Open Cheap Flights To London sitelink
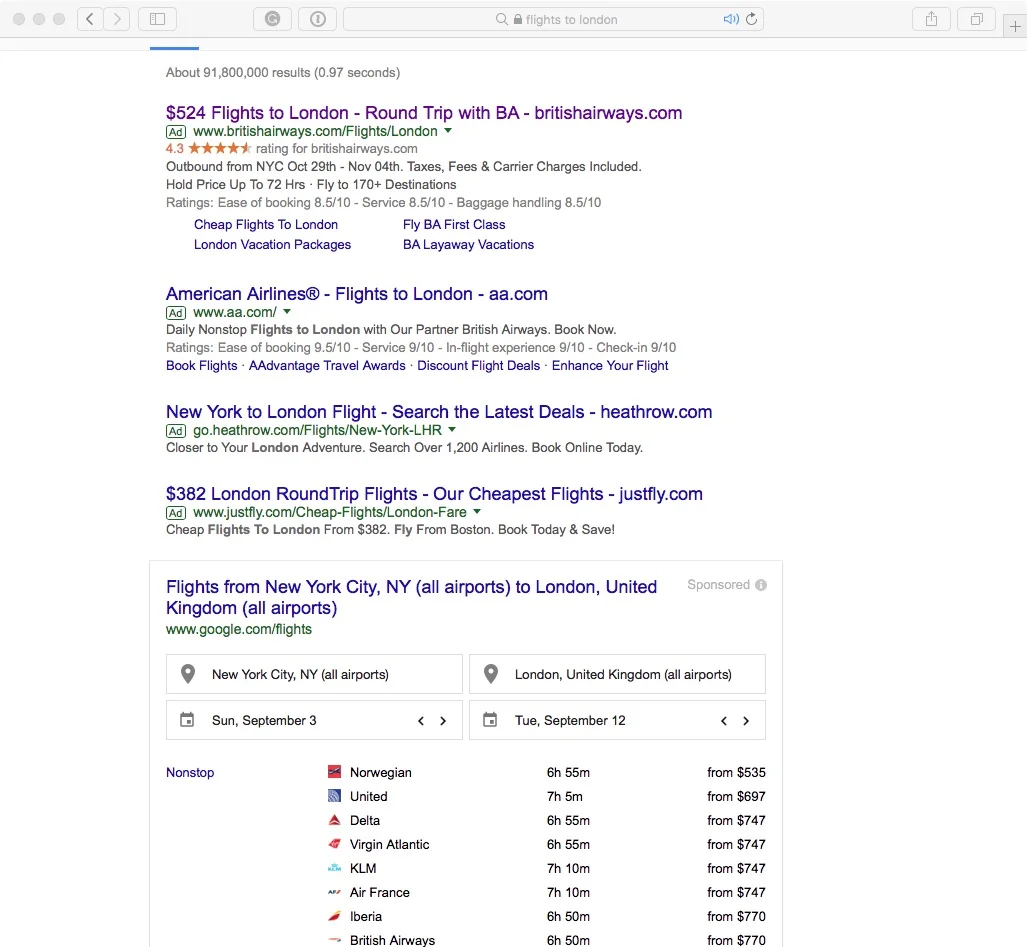Viewport: 1027px width, 947px height. [266, 225]
